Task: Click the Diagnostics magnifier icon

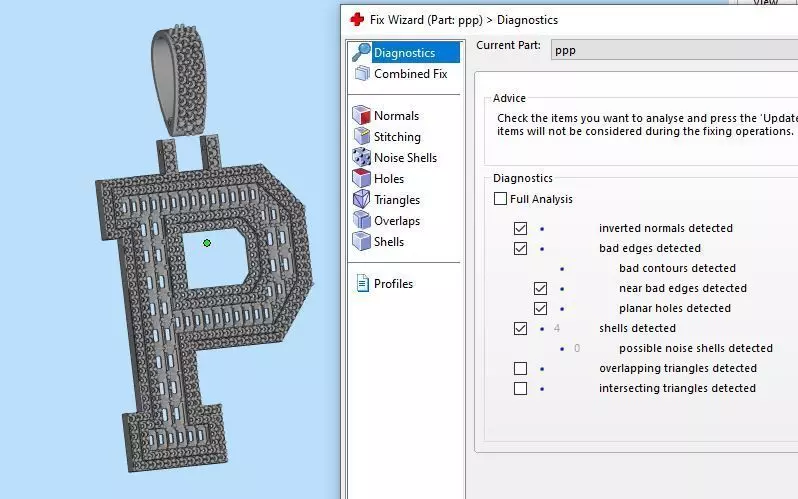Action: click(x=361, y=52)
